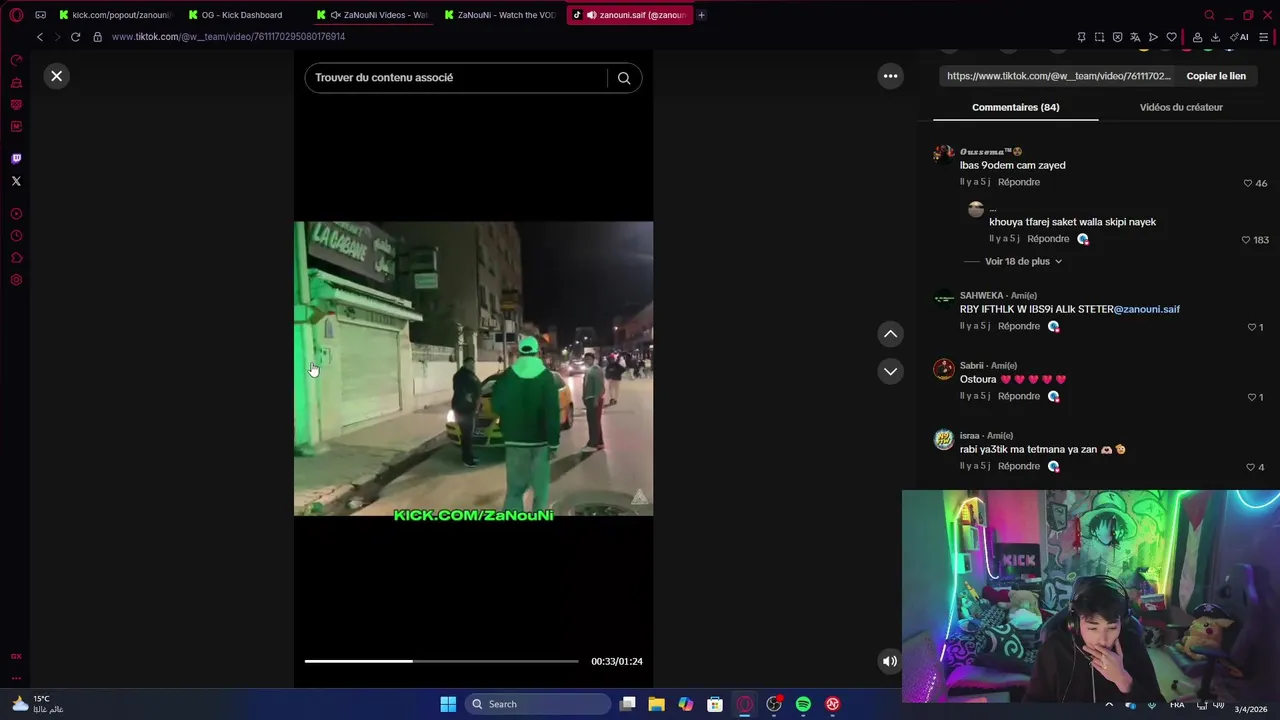1280x720 pixels.
Task: Click the site security lock icon
Action: coord(97,37)
